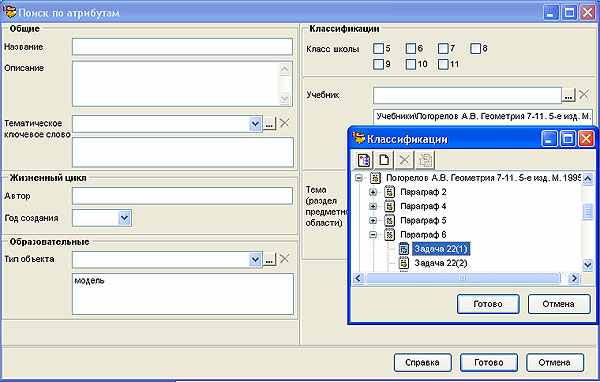600x382 pixels.
Task: Open browse button for Учебник
Action: 569,95
